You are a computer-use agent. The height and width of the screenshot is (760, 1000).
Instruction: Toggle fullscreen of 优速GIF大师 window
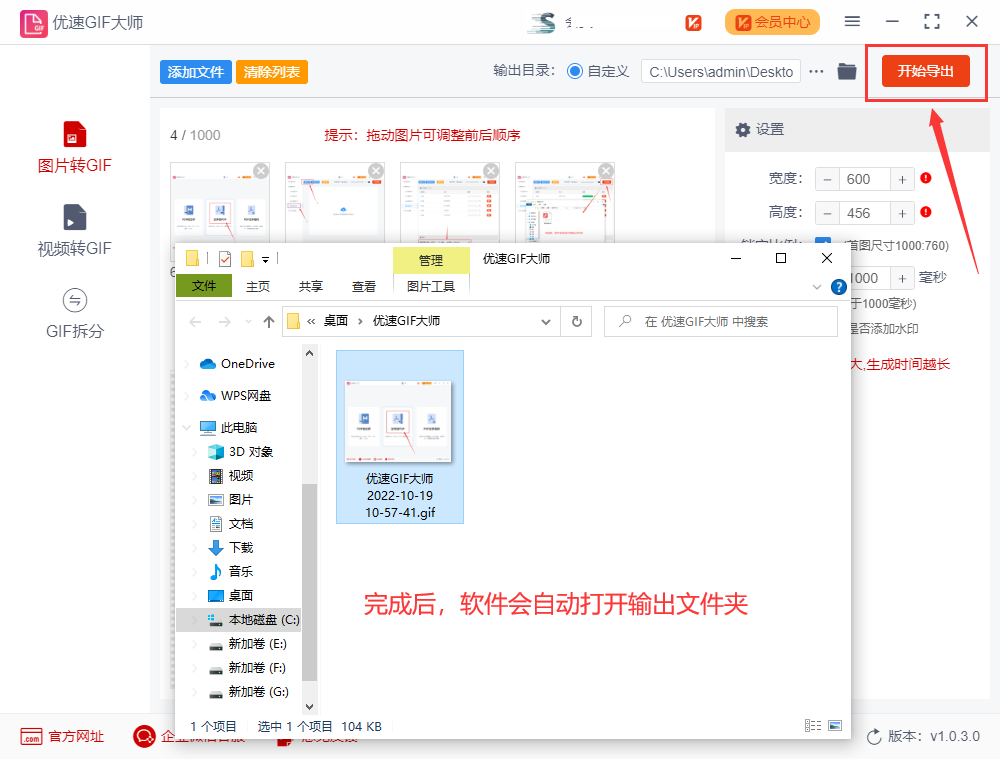point(932,22)
